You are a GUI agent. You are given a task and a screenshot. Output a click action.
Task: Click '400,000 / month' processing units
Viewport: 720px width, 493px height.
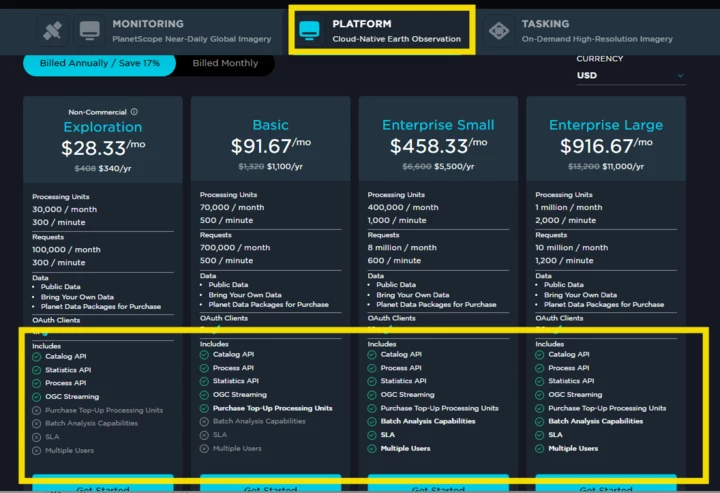pos(403,207)
